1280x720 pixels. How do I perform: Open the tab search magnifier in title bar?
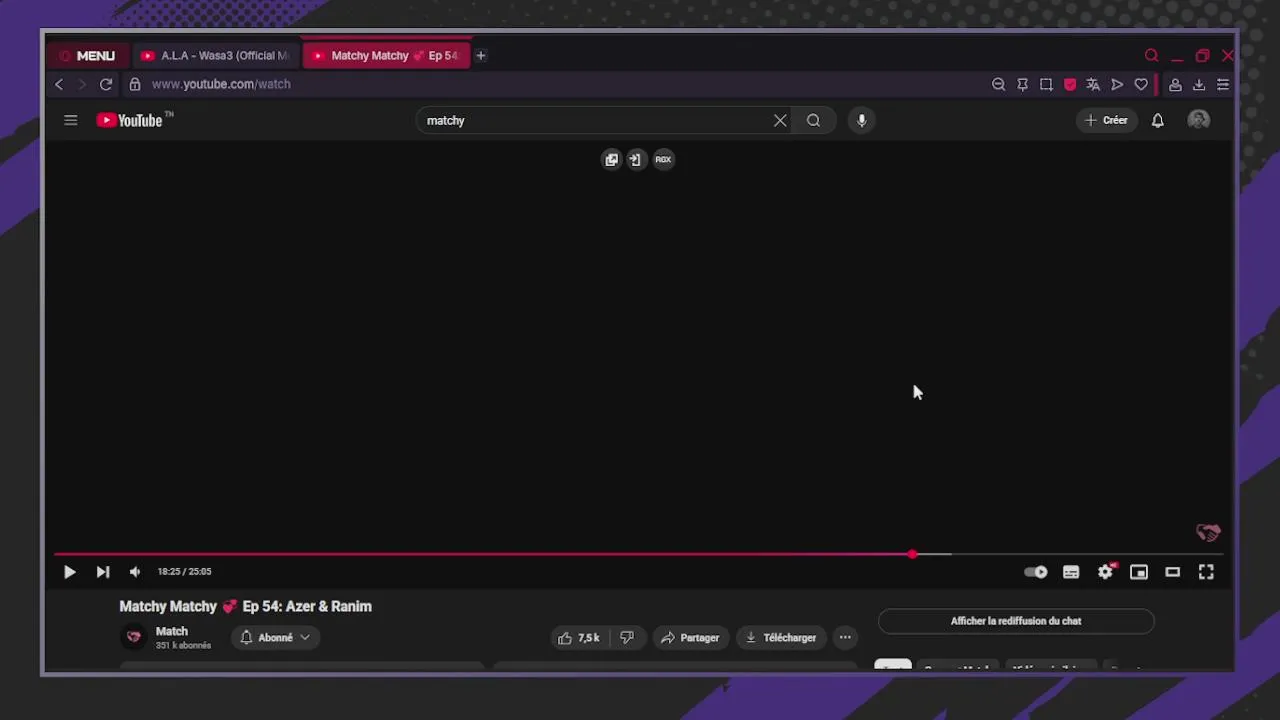[1152, 56]
